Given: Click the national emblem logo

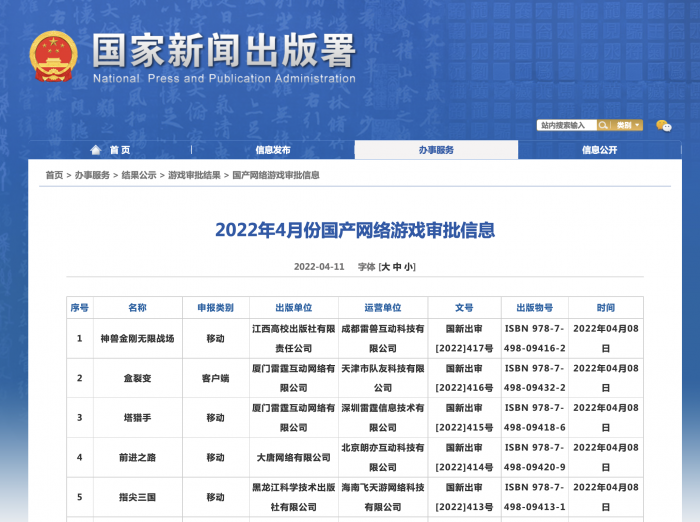Looking at the screenshot, I should click(52, 57).
